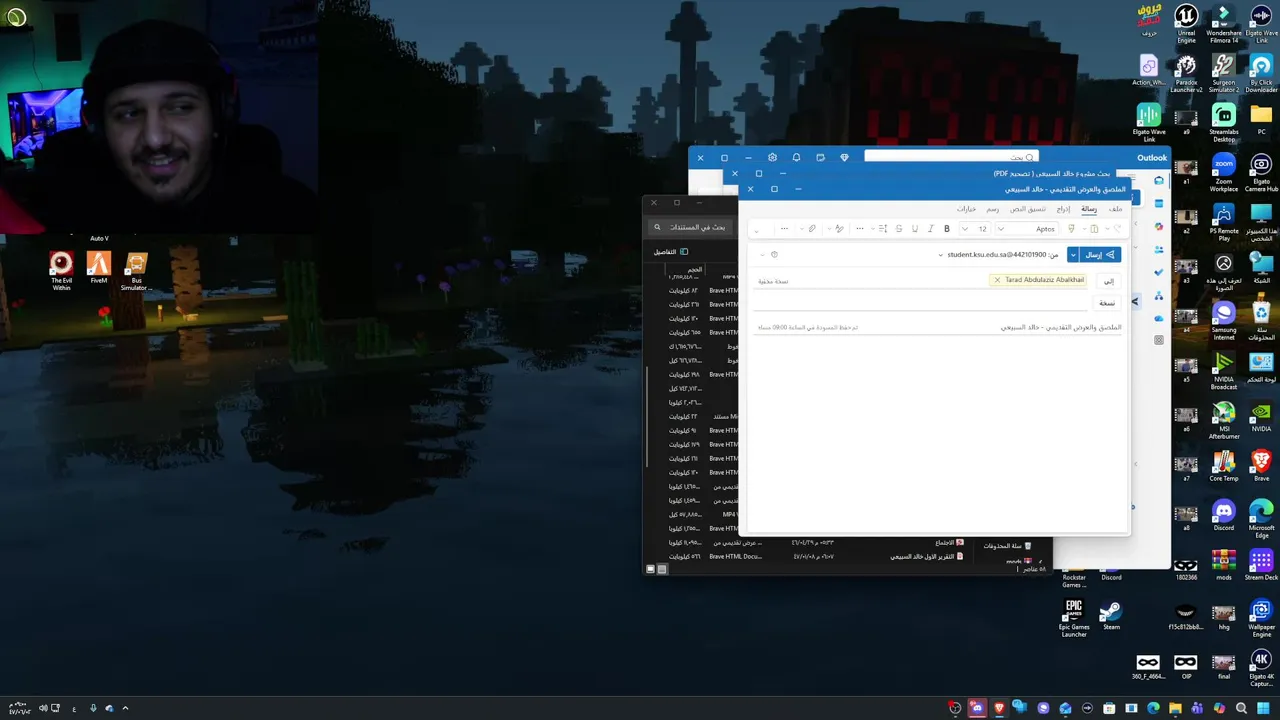Switch File Explorer to large icons view

click(x=650, y=569)
